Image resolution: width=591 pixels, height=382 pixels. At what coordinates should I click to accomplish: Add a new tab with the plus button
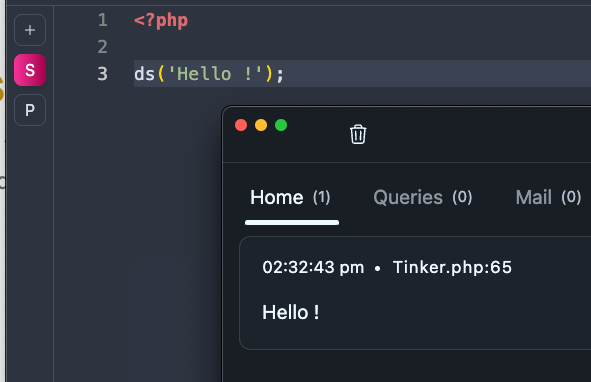(30, 30)
